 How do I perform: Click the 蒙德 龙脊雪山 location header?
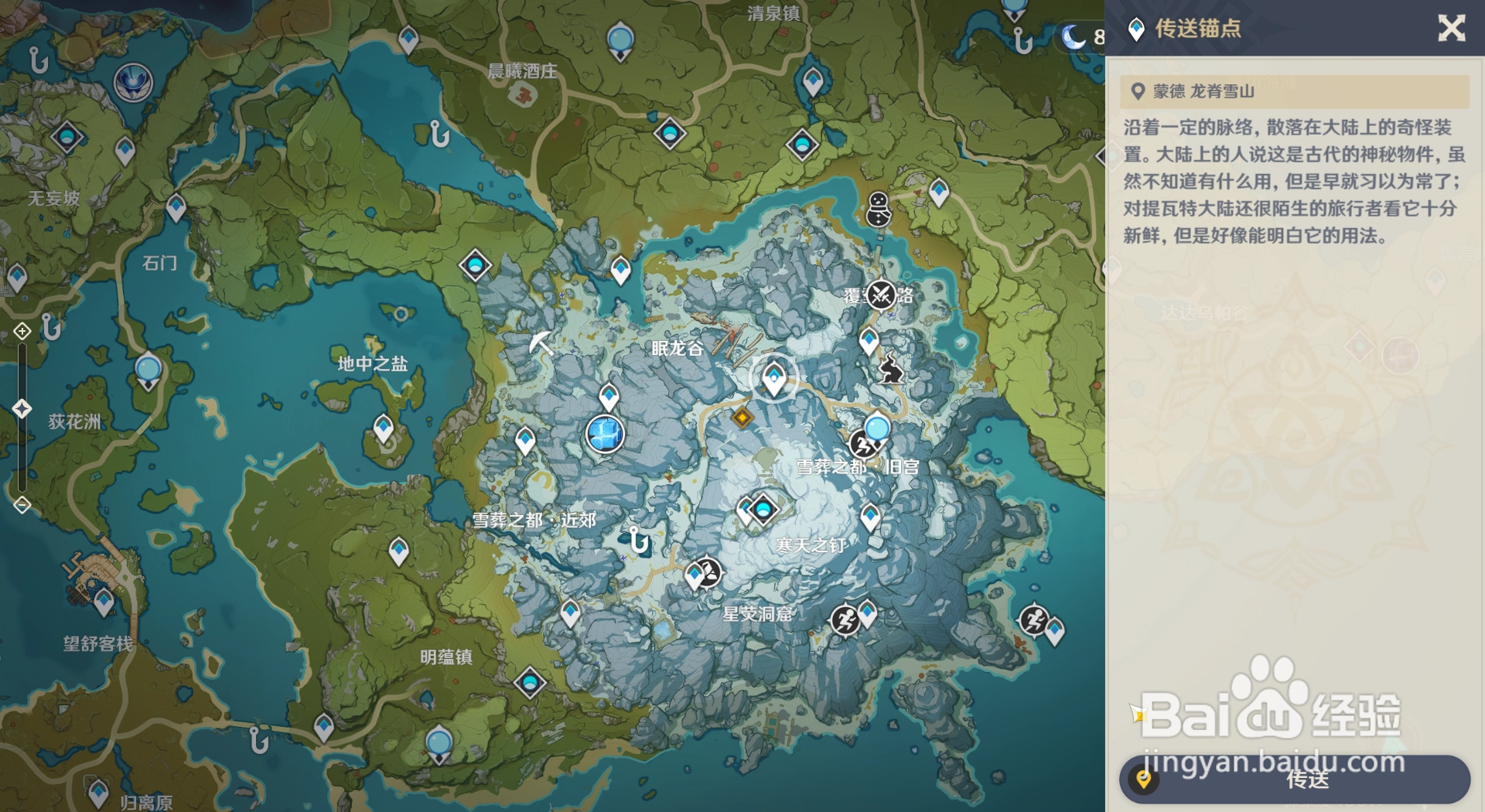[1295, 91]
